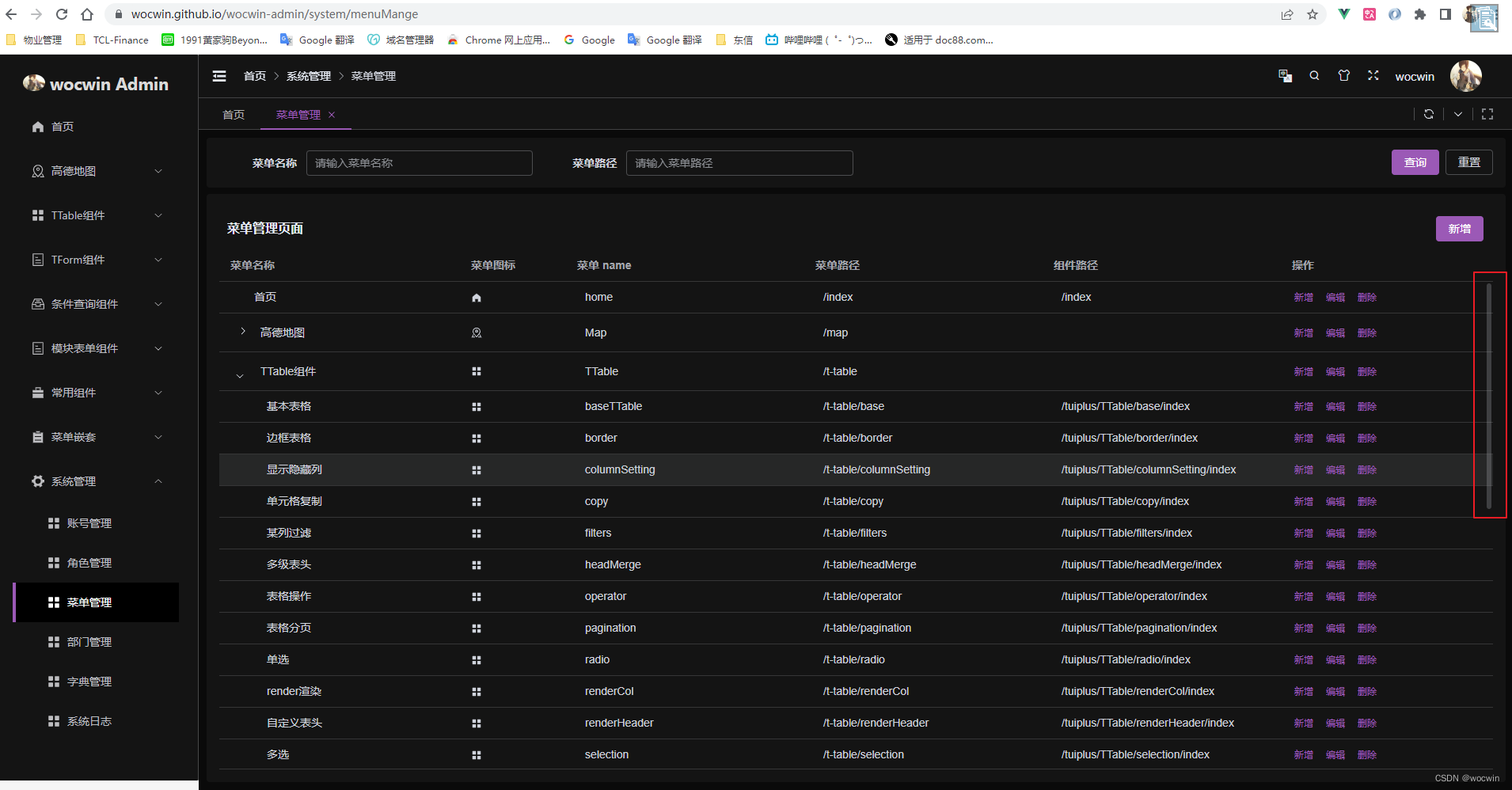Click the 查询 search button
This screenshot has height=790, width=1512.
tap(1415, 162)
